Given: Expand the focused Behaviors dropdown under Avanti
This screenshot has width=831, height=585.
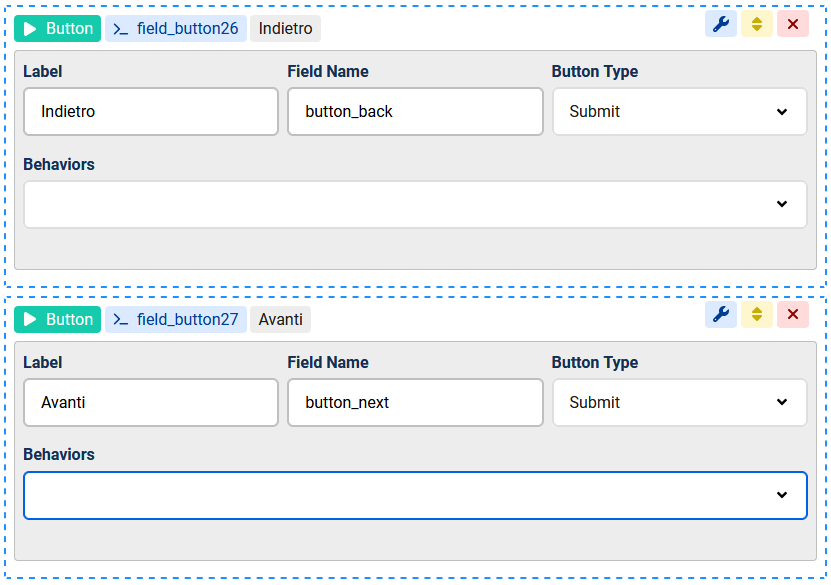Looking at the screenshot, I should [416, 495].
